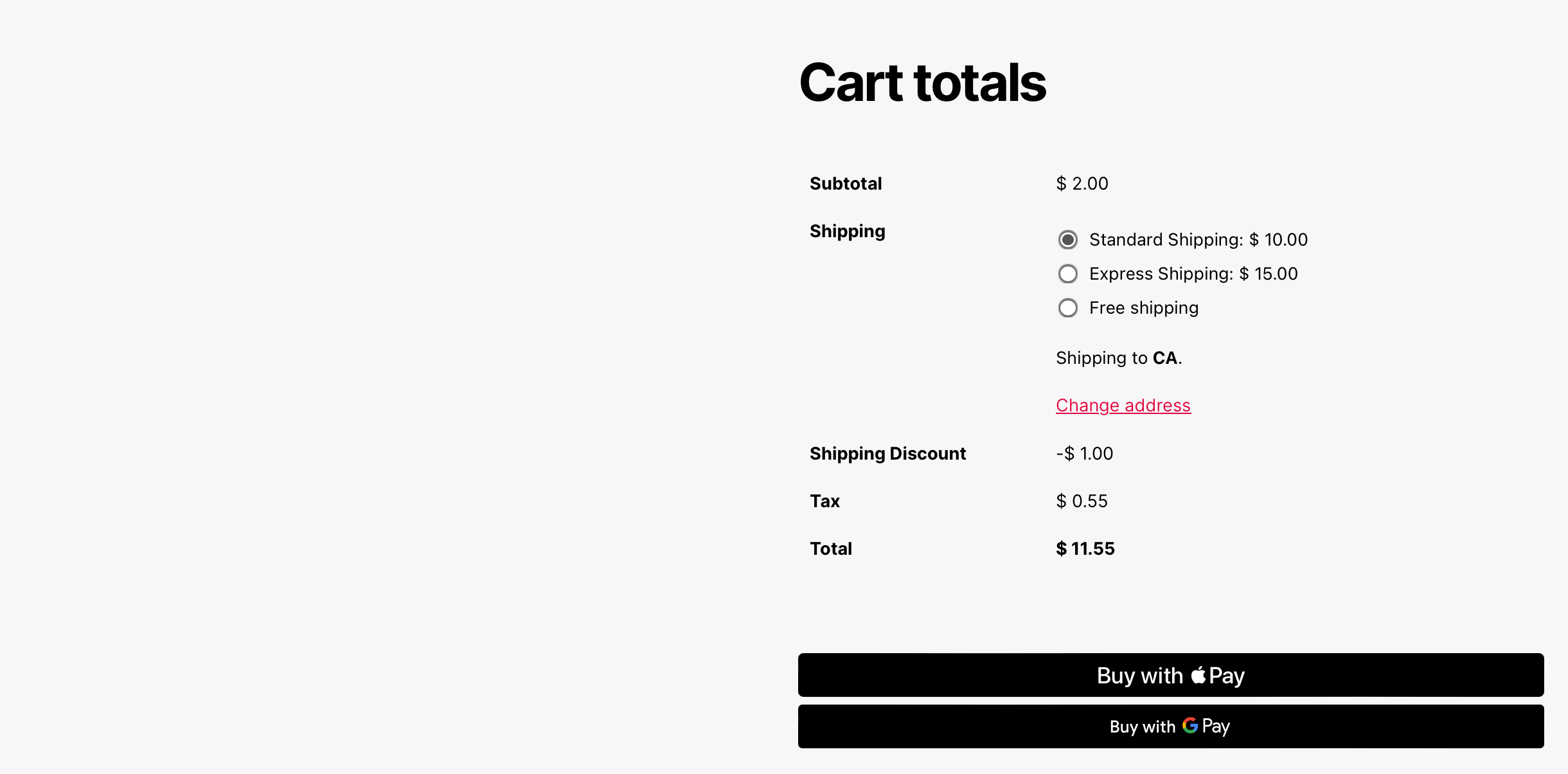
Task: Click the Apple logo in the pay button
Action: tap(1198, 675)
